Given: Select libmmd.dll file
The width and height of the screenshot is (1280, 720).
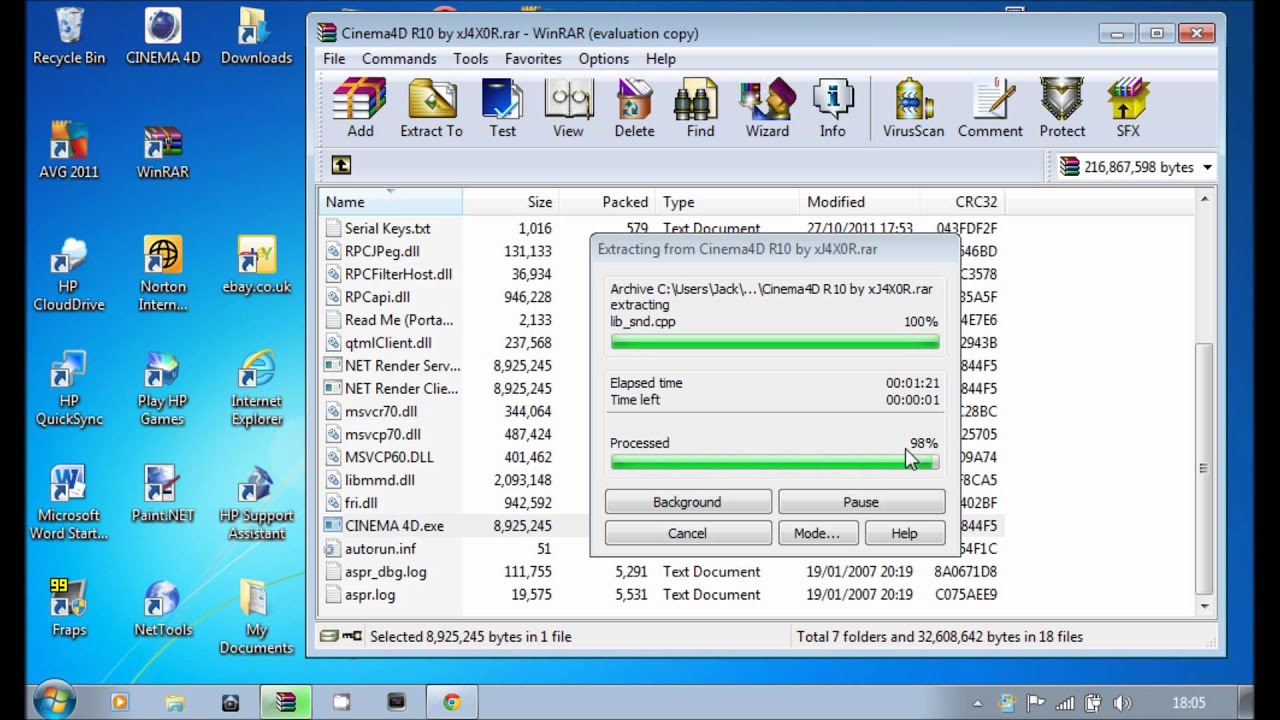Looking at the screenshot, I should click(x=379, y=480).
